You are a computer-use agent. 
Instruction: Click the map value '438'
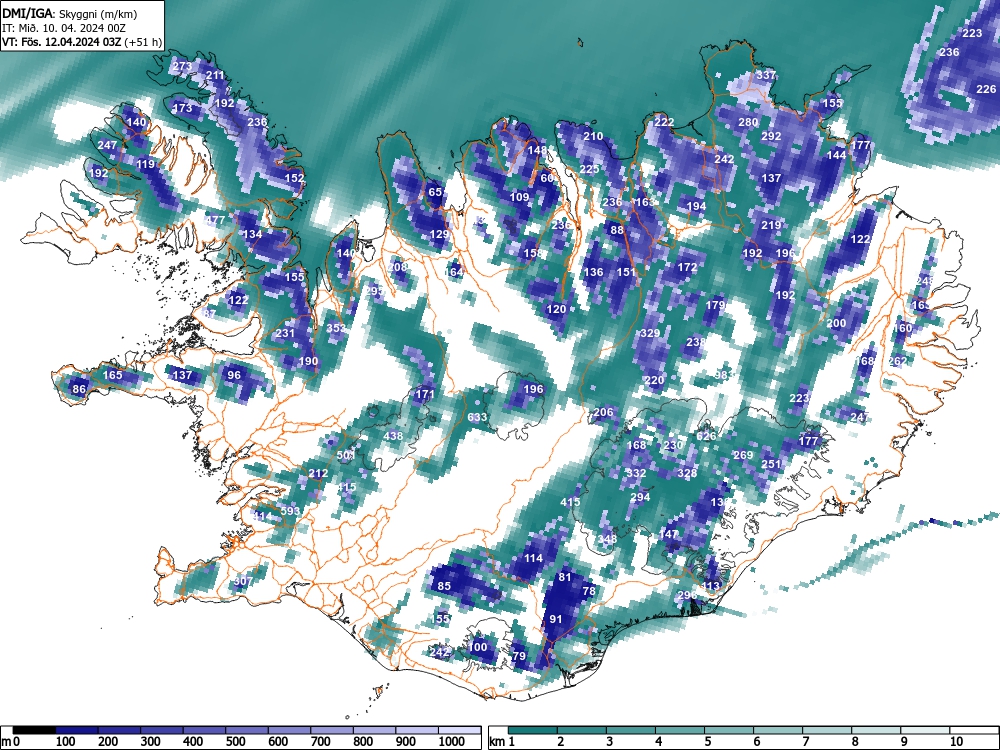click(x=393, y=436)
